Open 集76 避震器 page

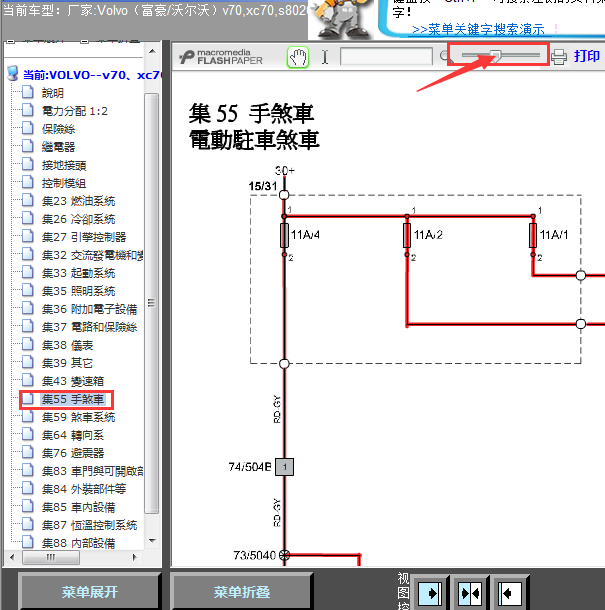73,453
